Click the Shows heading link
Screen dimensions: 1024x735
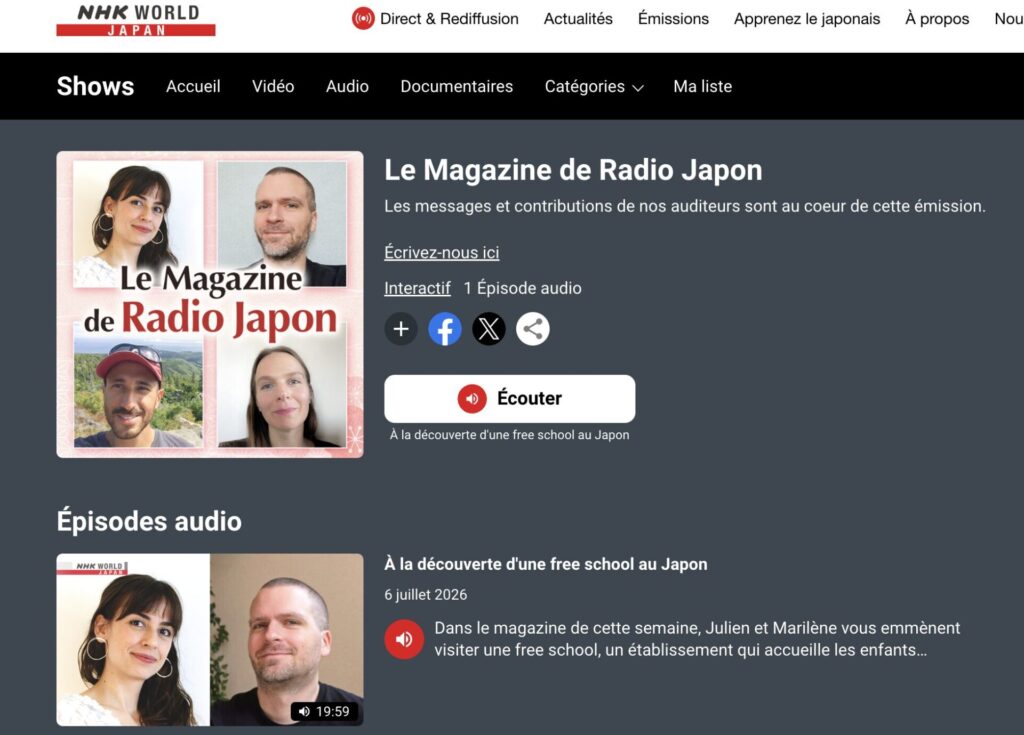pyautogui.click(x=95, y=86)
